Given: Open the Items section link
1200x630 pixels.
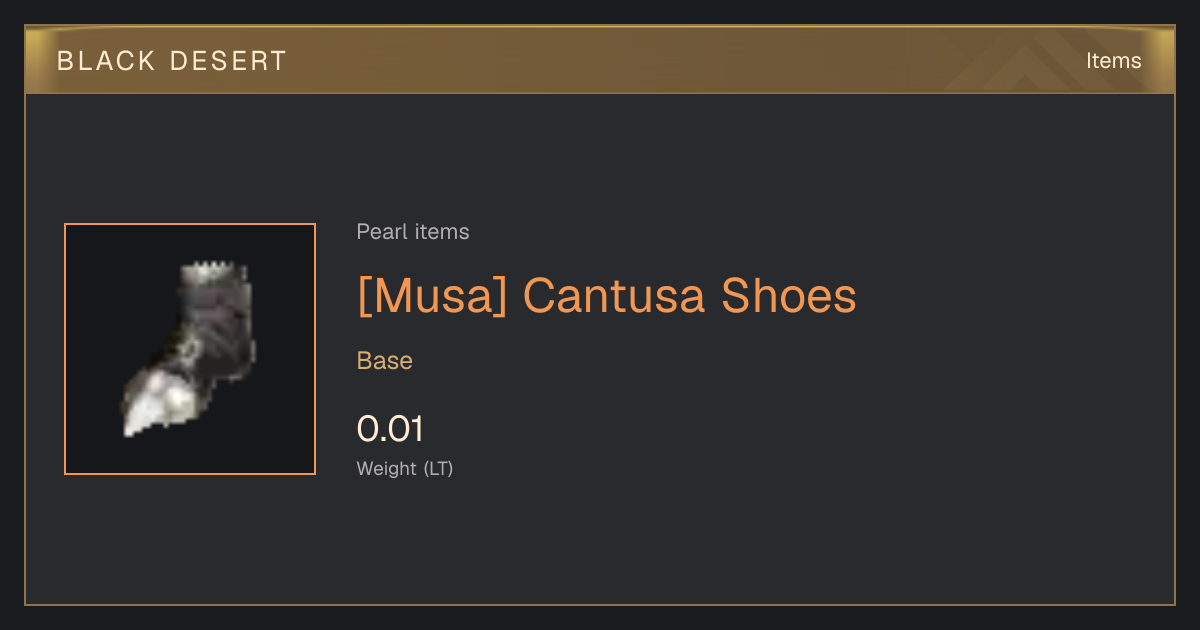Looking at the screenshot, I should [1113, 61].
